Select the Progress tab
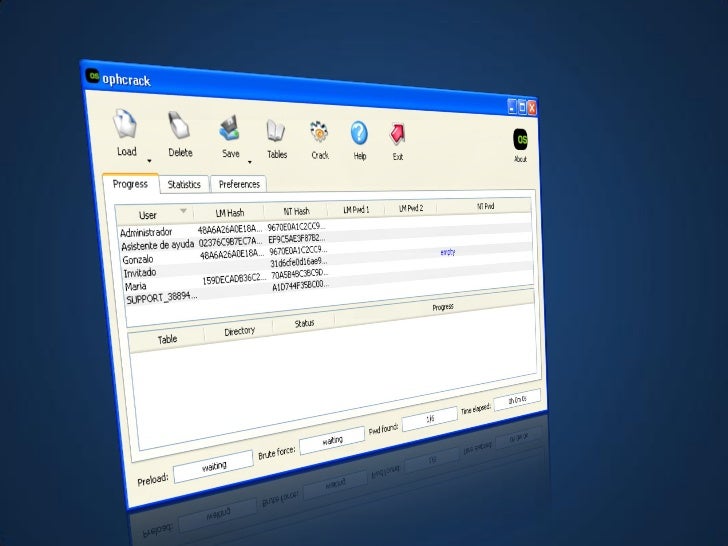 130,184
